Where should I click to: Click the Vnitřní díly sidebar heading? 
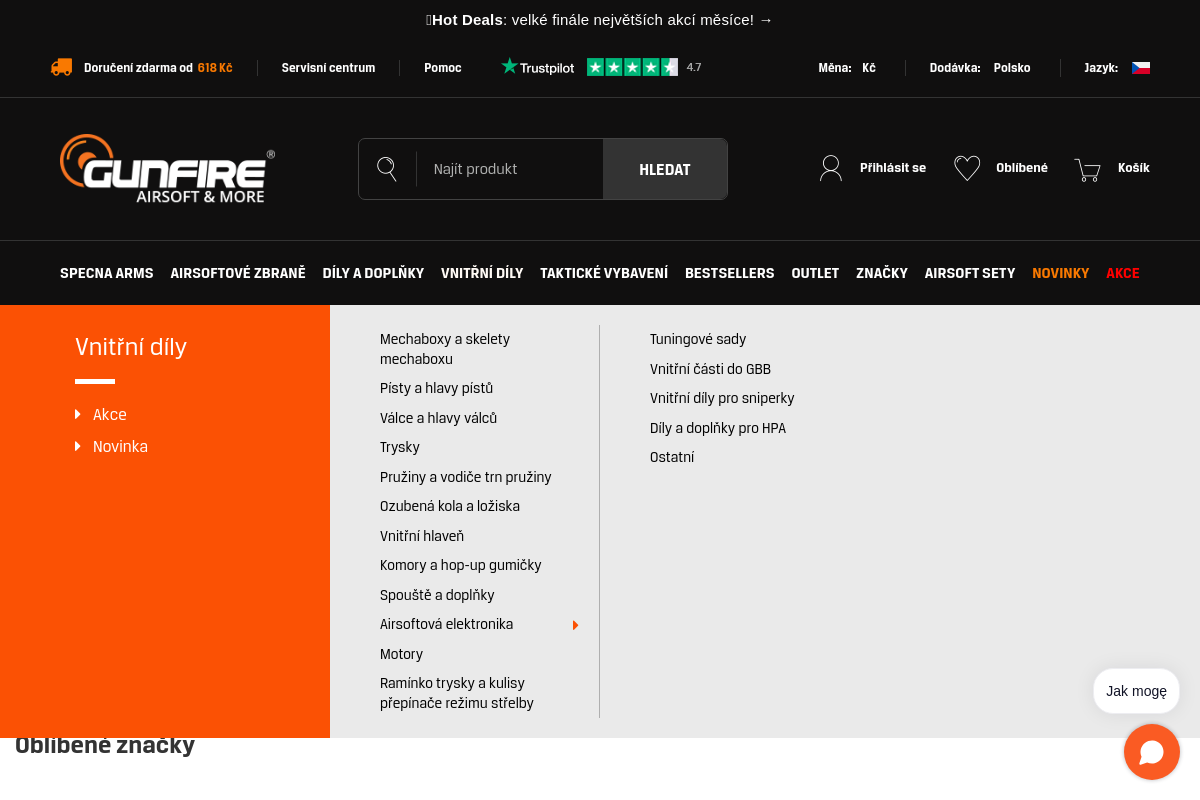(131, 347)
